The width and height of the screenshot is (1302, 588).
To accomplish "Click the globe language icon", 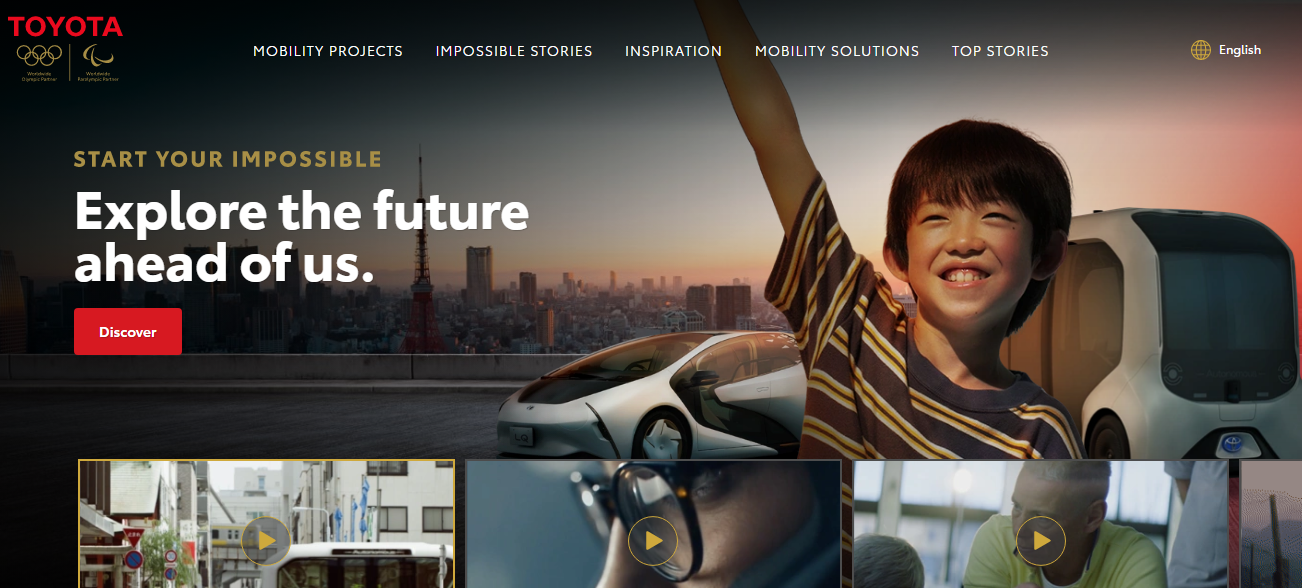I will pyautogui.click(x=1201, y=50).
